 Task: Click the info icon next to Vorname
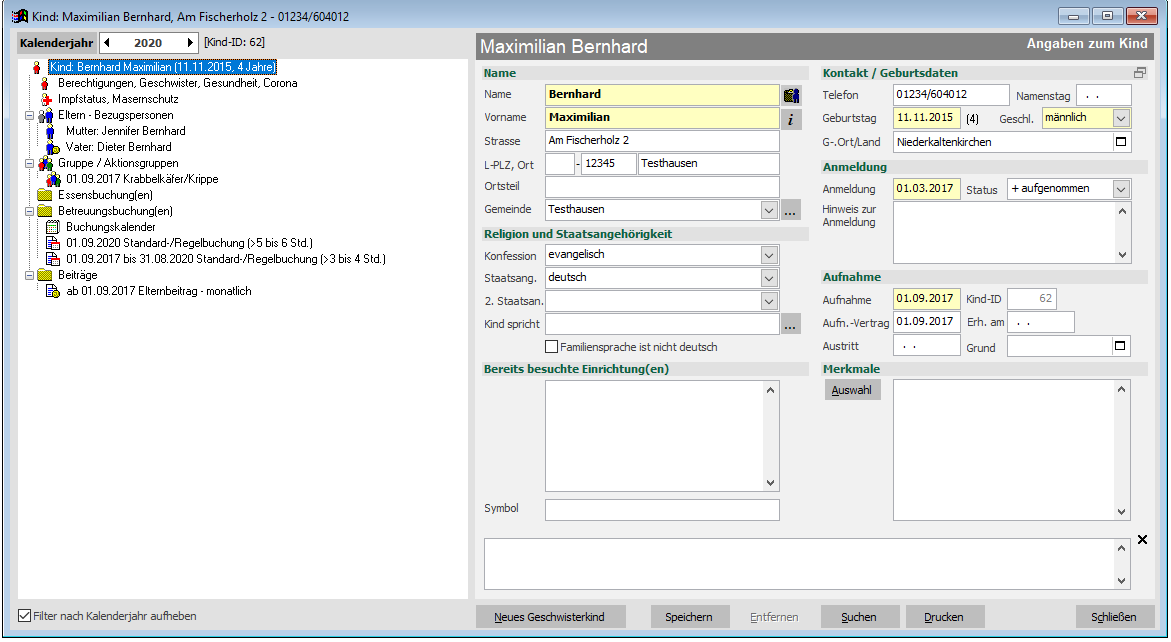point(792,119)
